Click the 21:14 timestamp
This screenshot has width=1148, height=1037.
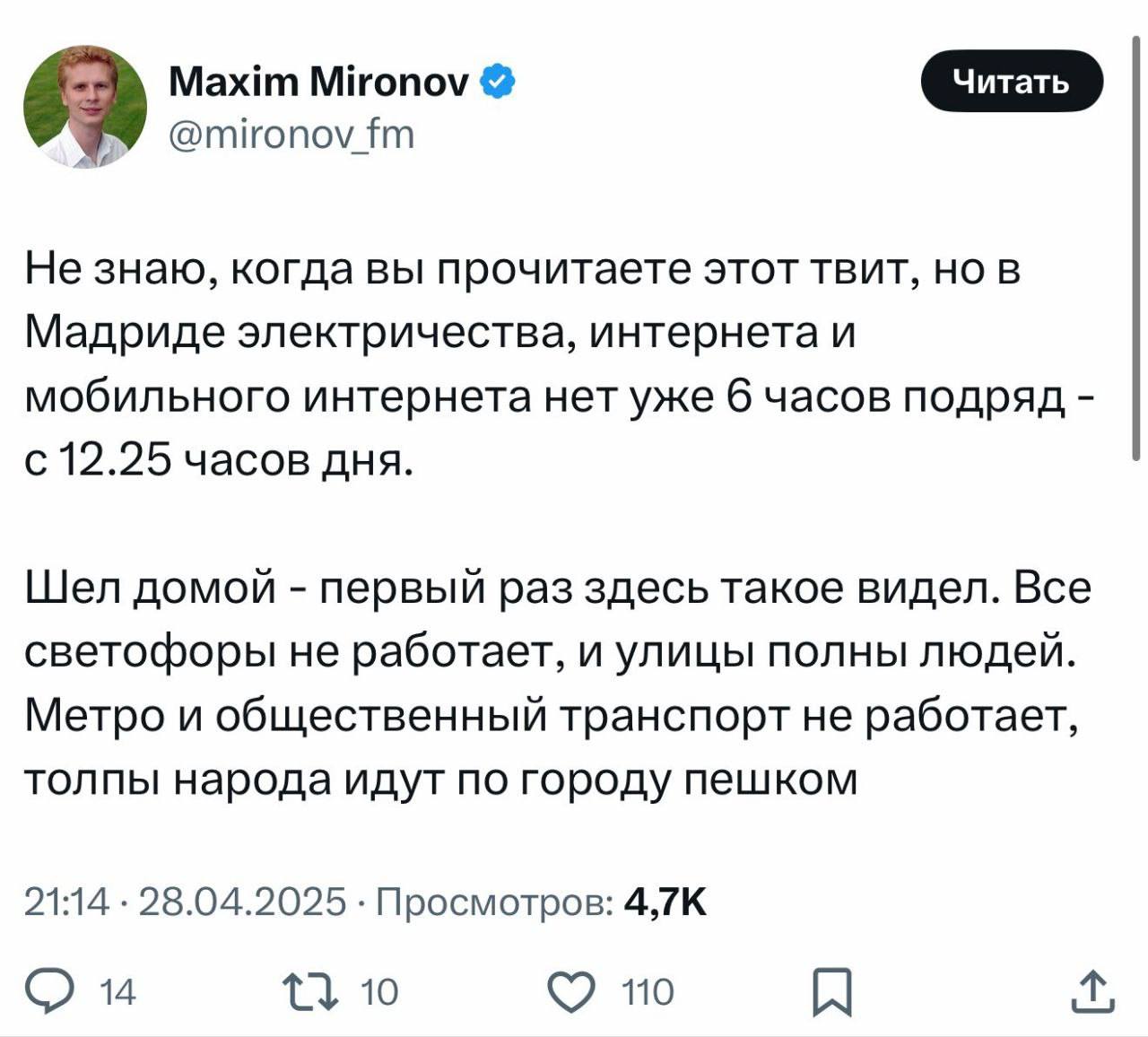click(66, 900)
